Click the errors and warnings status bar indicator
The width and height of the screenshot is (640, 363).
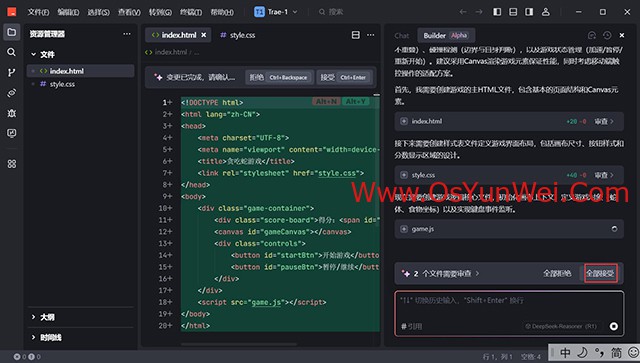(x=27, y=356)
